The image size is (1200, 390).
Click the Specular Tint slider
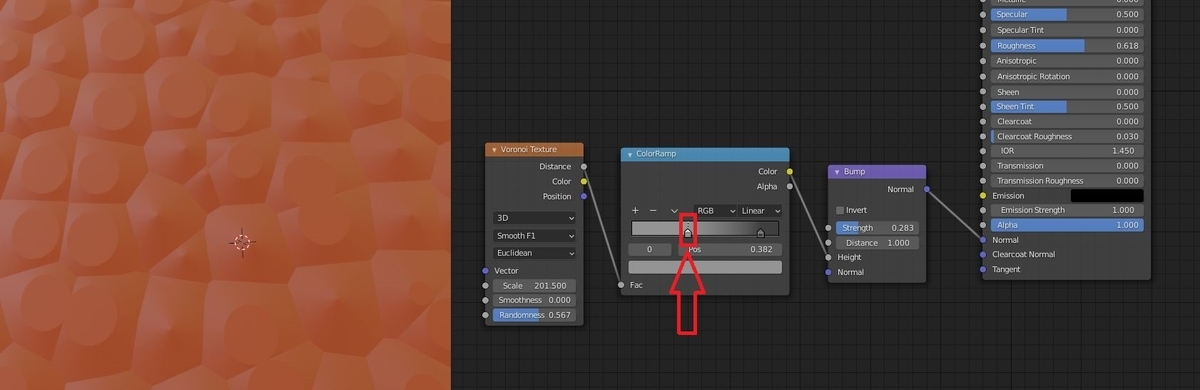[x=1067, y=30]
